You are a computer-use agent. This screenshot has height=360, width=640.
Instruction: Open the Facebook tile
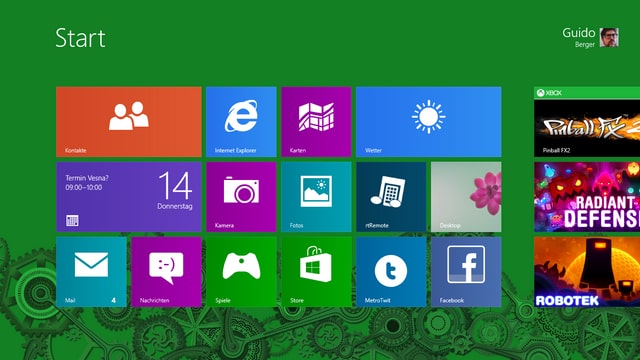tap(466, 272)
